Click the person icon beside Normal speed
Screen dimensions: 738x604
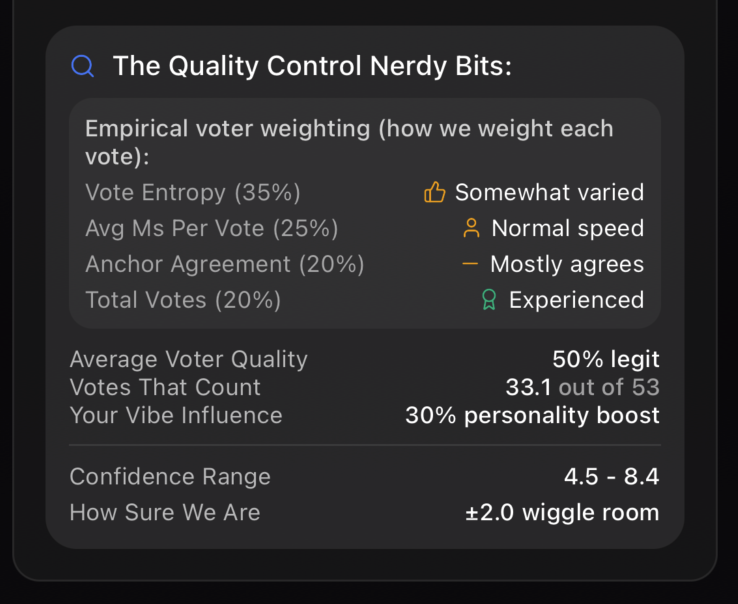pos(471,228)
